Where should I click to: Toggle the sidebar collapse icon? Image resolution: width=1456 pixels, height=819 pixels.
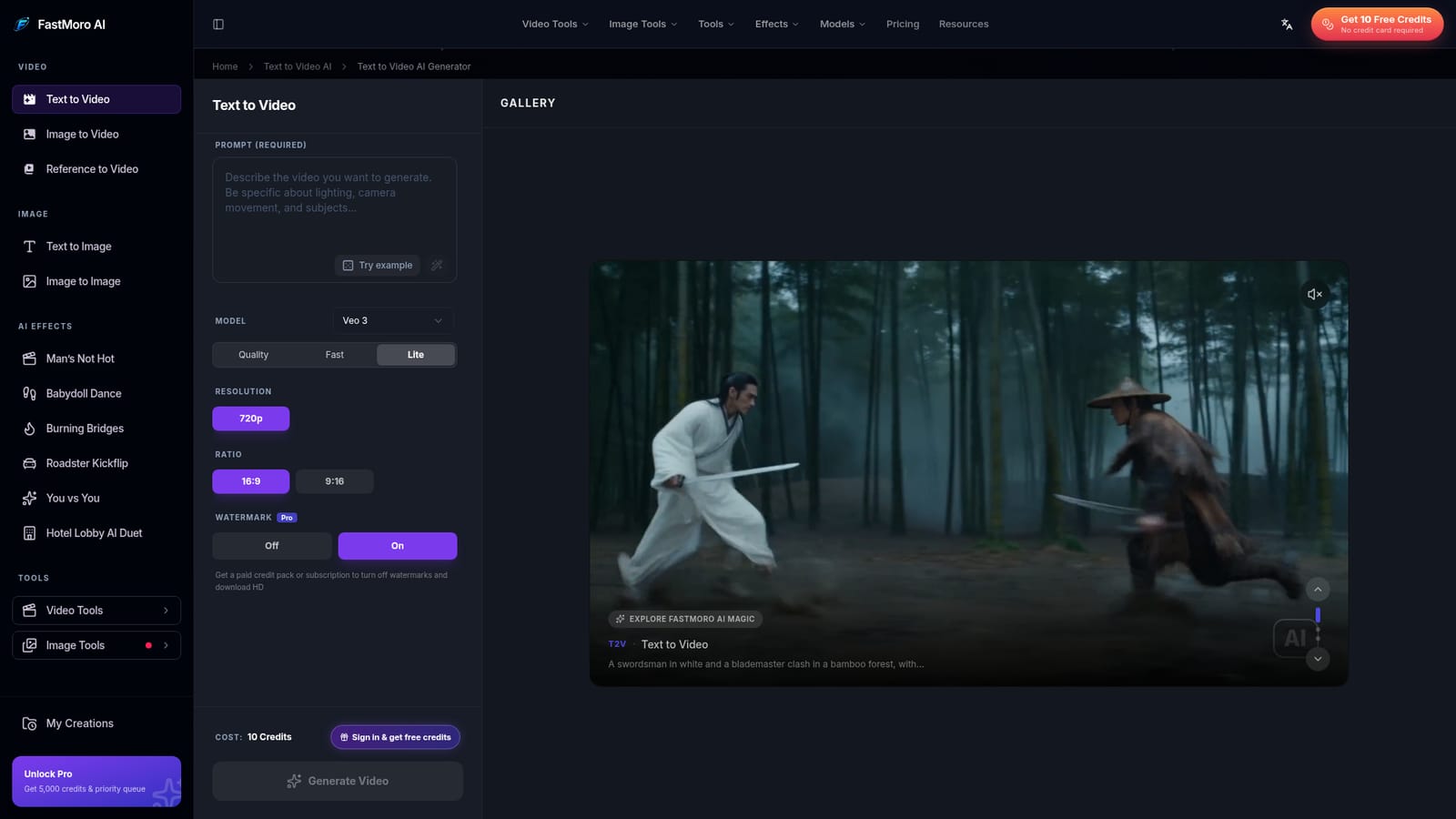coord(218,25)
